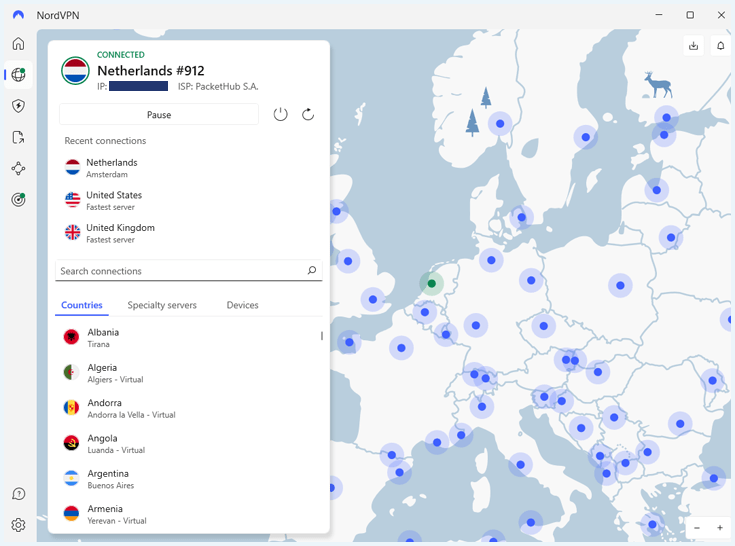
Task: Zoom out the map with minus button
Action: pos(697,528)
